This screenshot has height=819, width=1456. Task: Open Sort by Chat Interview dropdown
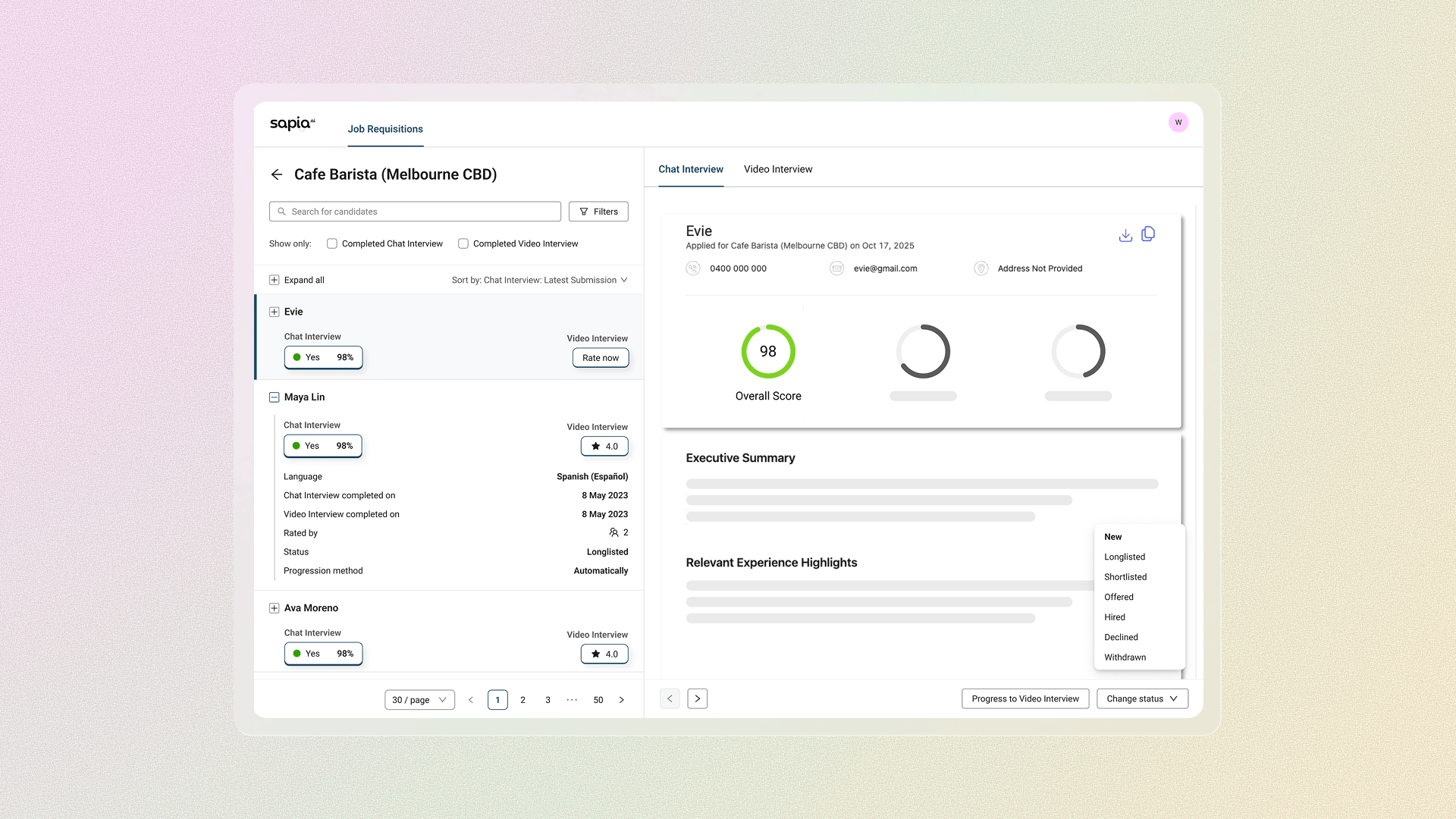(x=539, y=280)
